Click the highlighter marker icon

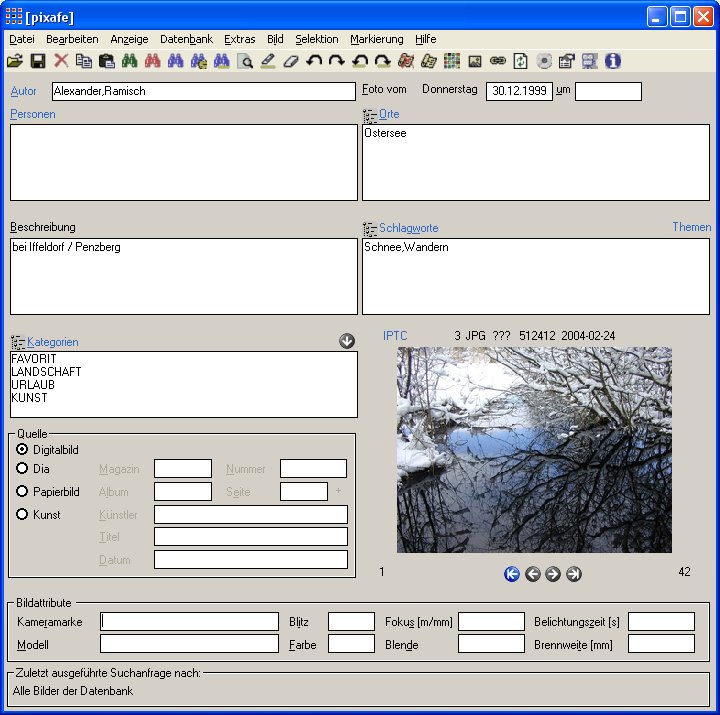point(268,61)
